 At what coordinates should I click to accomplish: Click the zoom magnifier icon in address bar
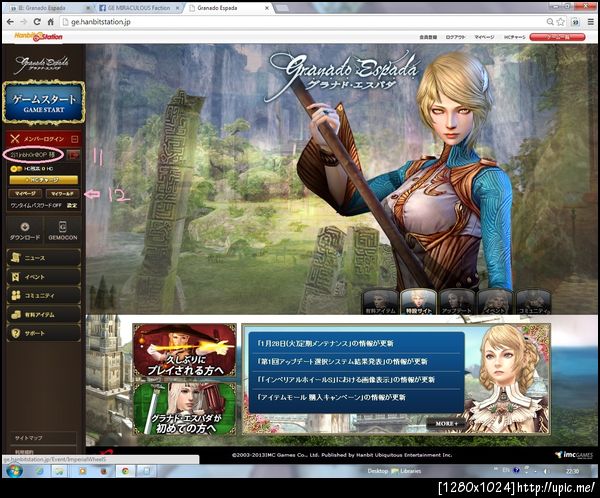tap(550, 22)
